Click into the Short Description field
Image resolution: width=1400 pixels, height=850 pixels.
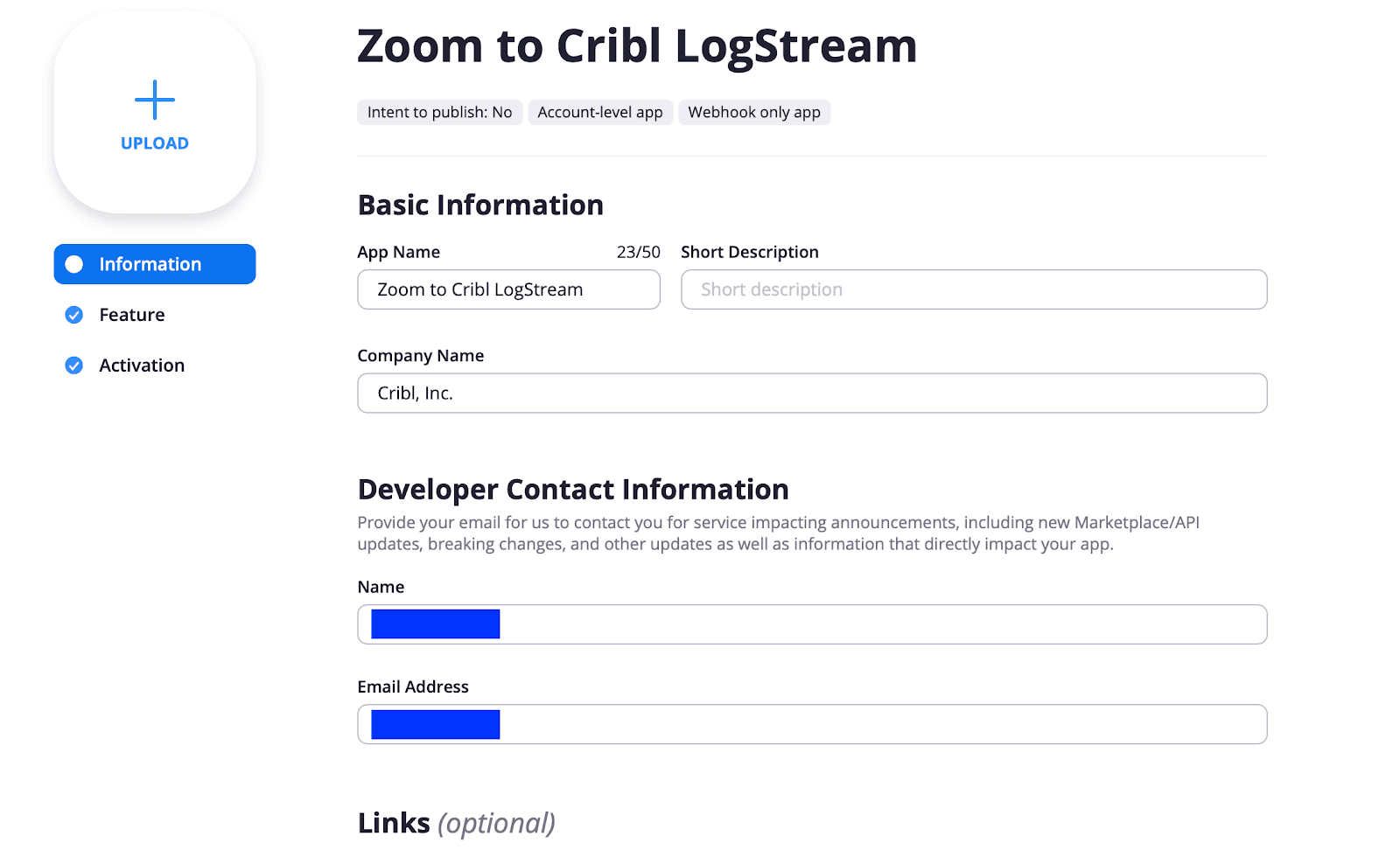coord(973,289)
